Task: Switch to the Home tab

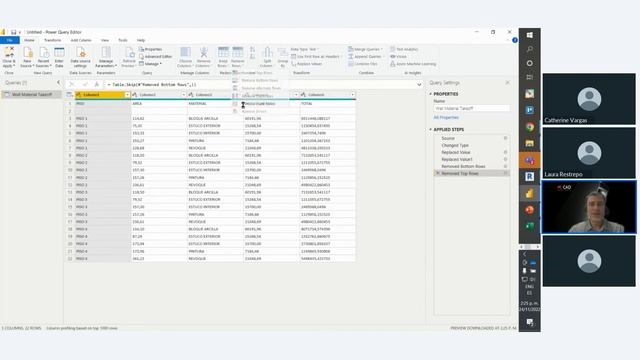Action: [x=29, y=40]
